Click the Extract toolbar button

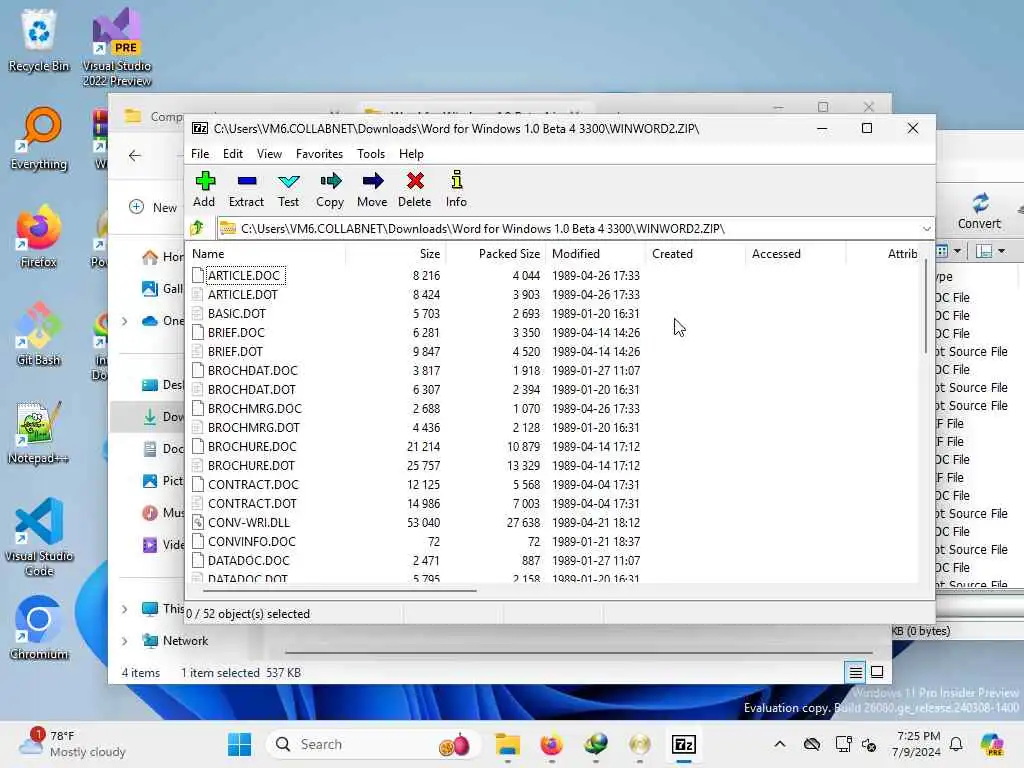tap(246, 189)
